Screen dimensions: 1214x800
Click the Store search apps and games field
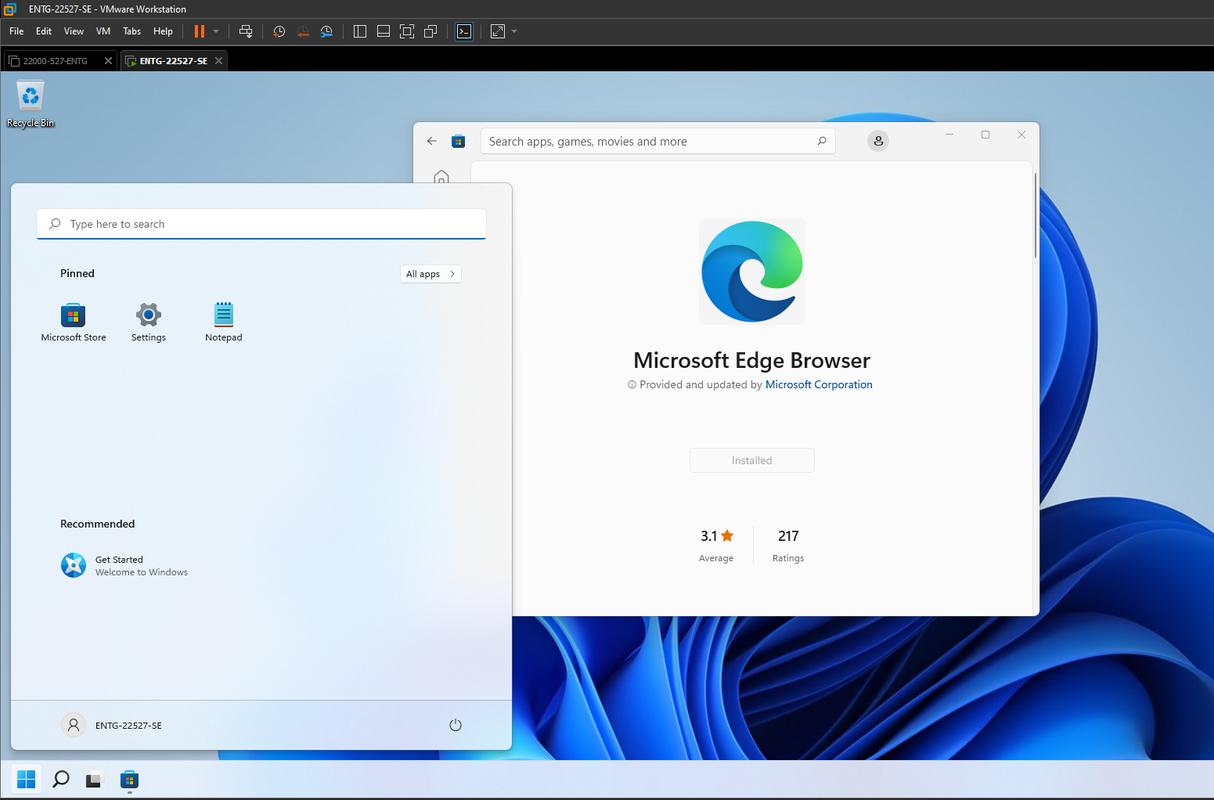[658, 141]
